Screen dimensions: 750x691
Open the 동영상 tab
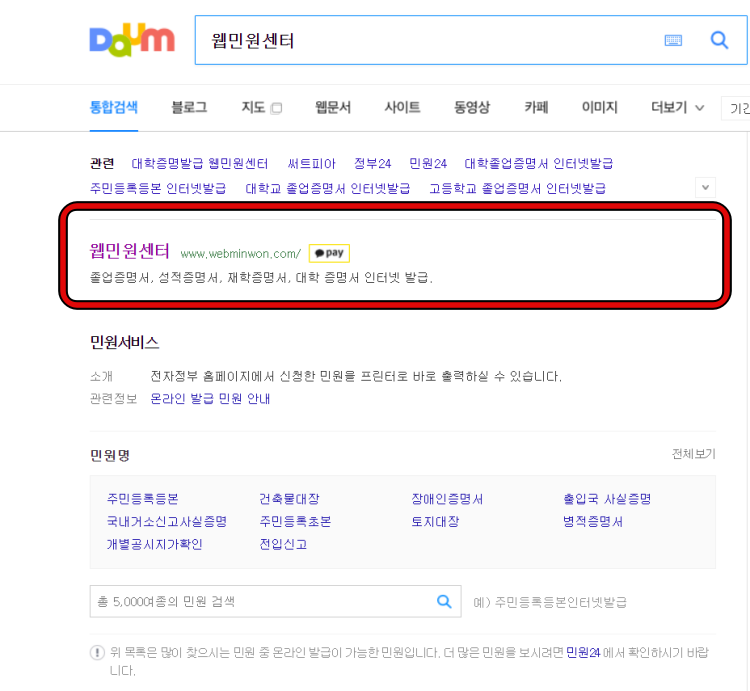(x=472, y=107)
